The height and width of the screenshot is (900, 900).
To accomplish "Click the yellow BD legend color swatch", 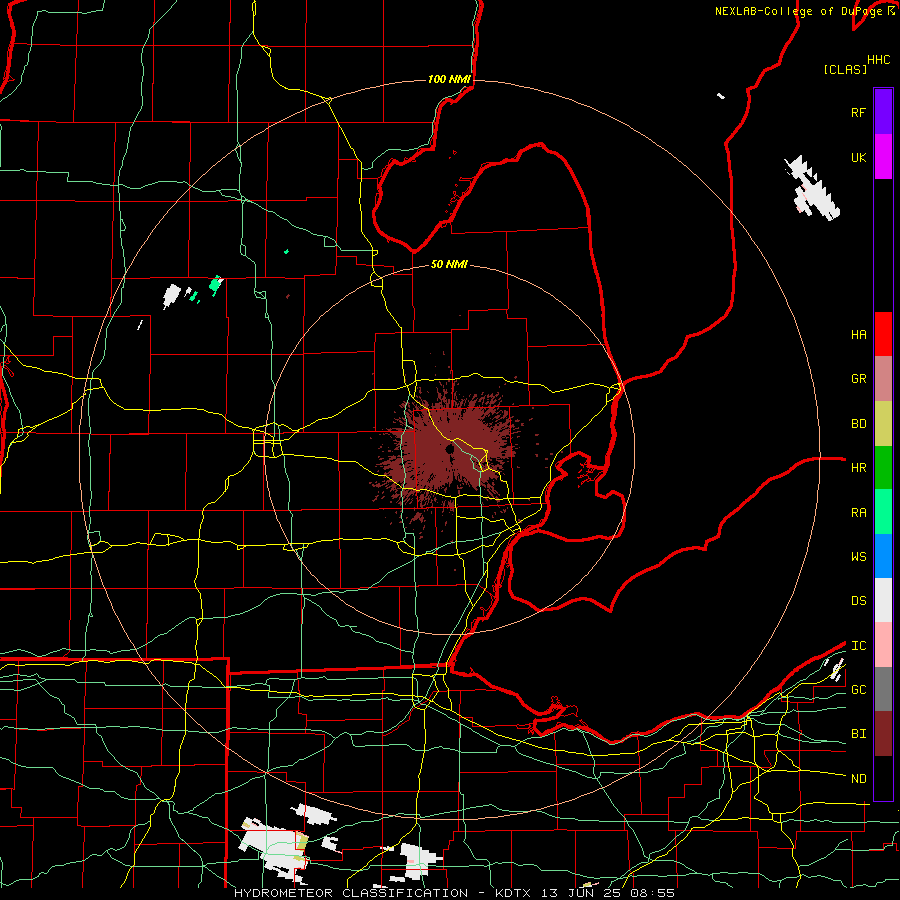I will pos(883,424).
